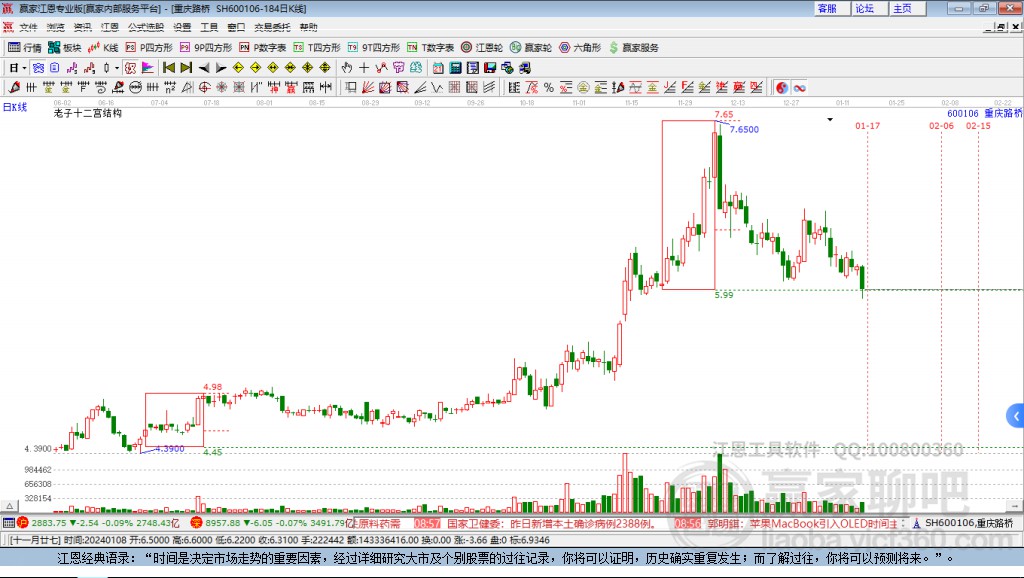Screen dimensions: 1024x578
Task: Step chart left with black left arrow
Action: (204, 68)
